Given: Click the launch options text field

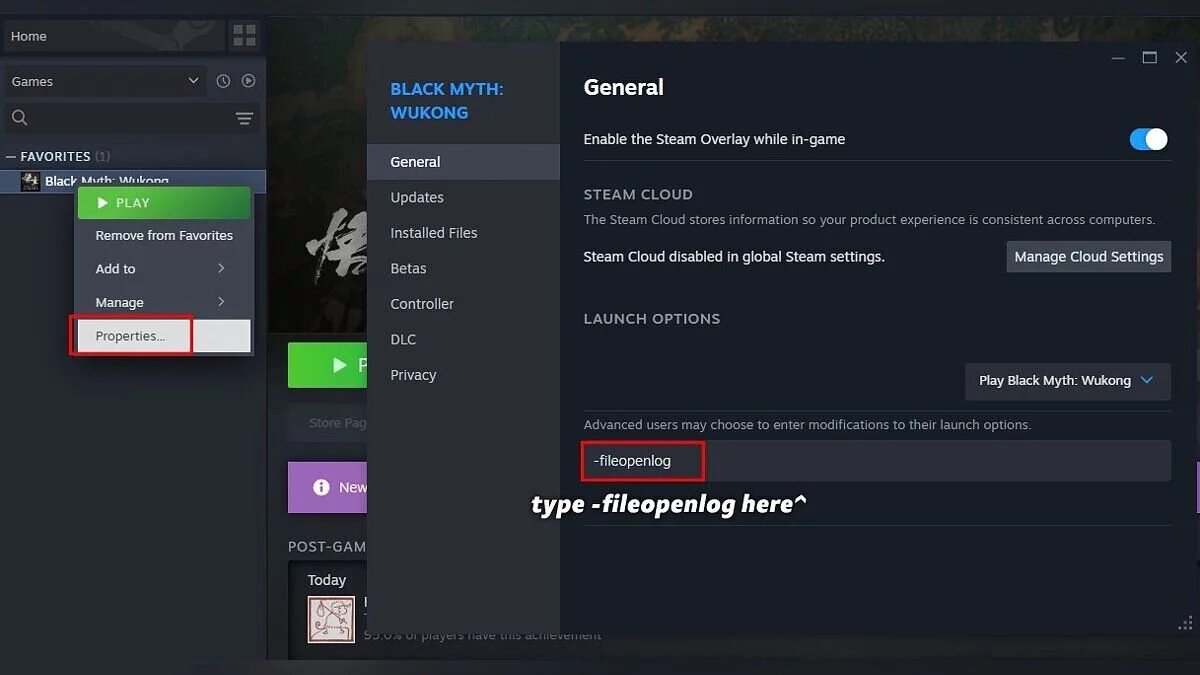Looking at the screenshot, I should pyautogui.click(x=877, y=461).
